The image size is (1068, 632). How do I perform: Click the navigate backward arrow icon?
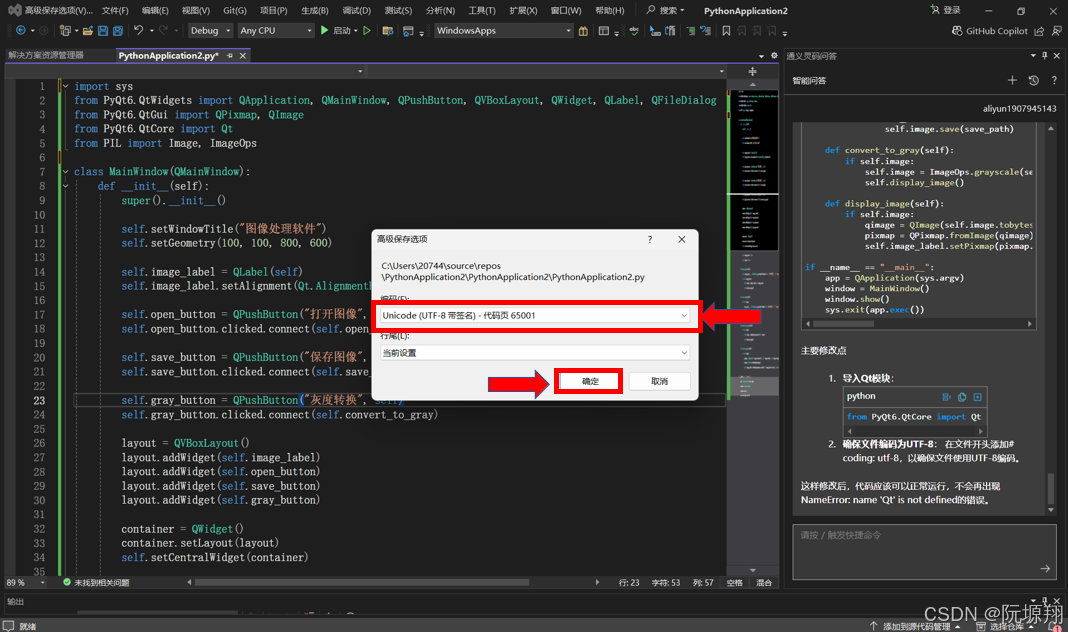tap(20, 31)
